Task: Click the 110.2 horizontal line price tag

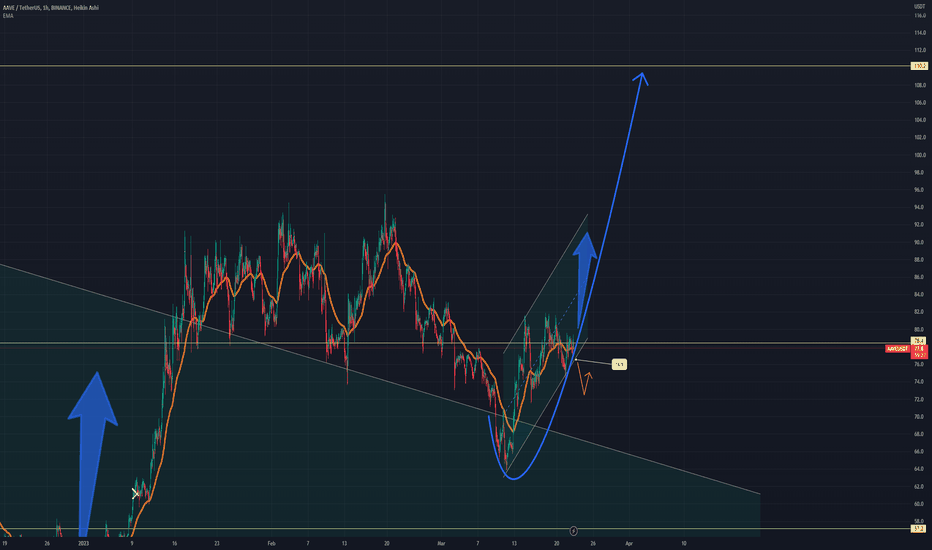Action: [x=919, y=66]
